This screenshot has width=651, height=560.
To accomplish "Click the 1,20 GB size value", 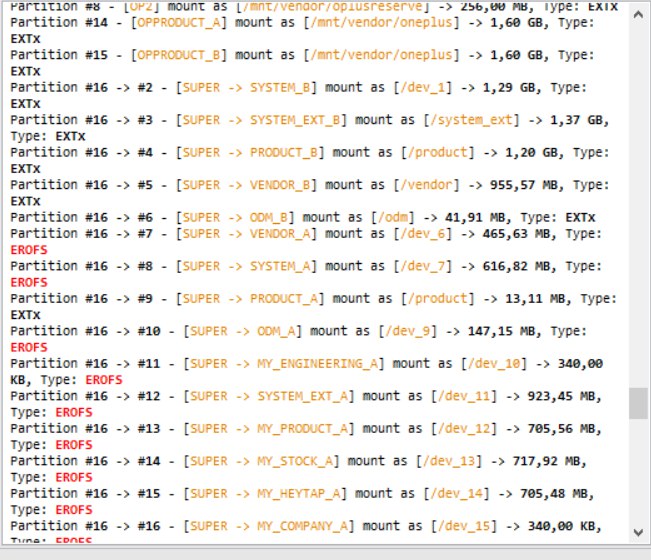I will point(532,152).
